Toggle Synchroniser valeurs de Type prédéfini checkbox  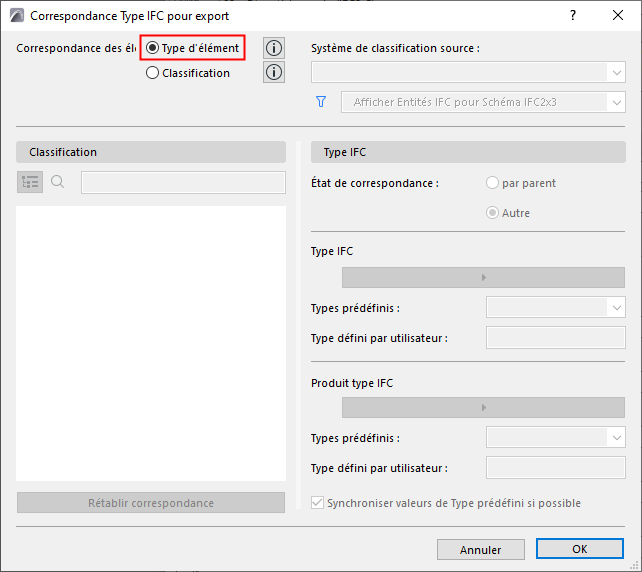[x=317, y=502]
